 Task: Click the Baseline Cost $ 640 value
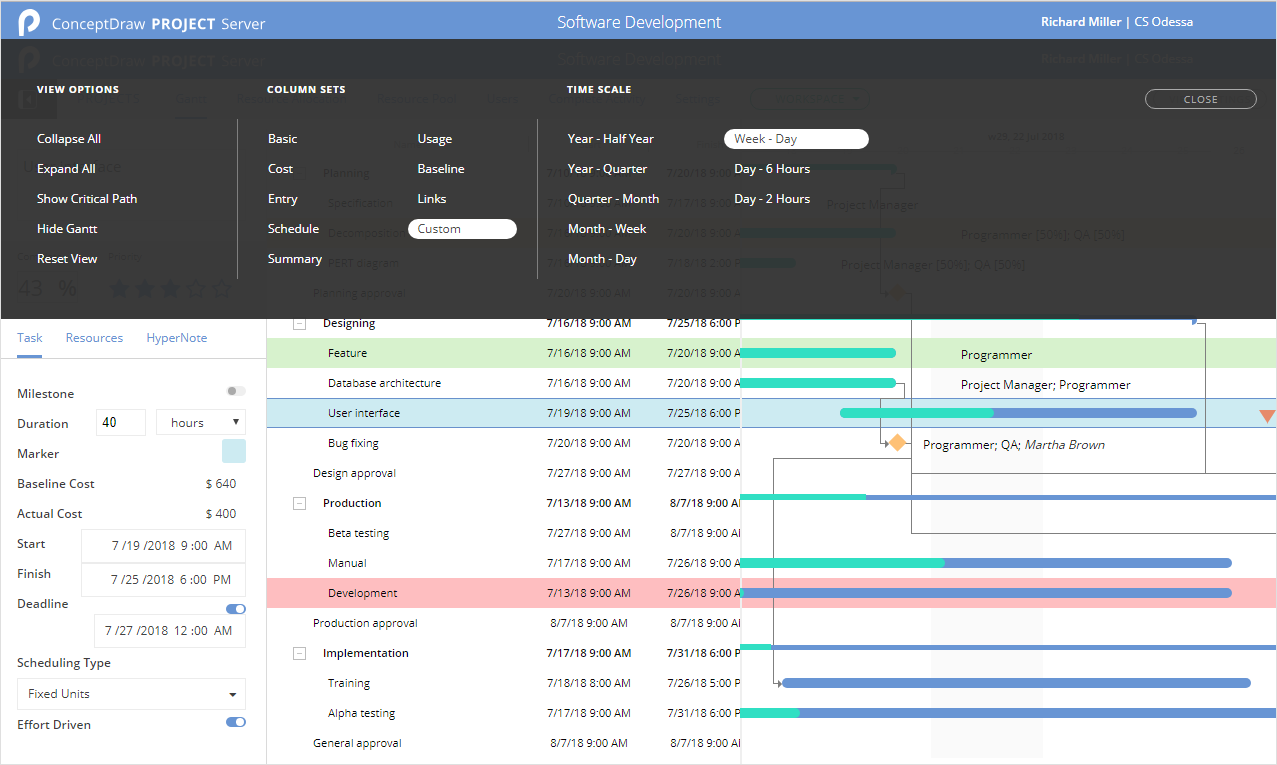click(220, 484)
